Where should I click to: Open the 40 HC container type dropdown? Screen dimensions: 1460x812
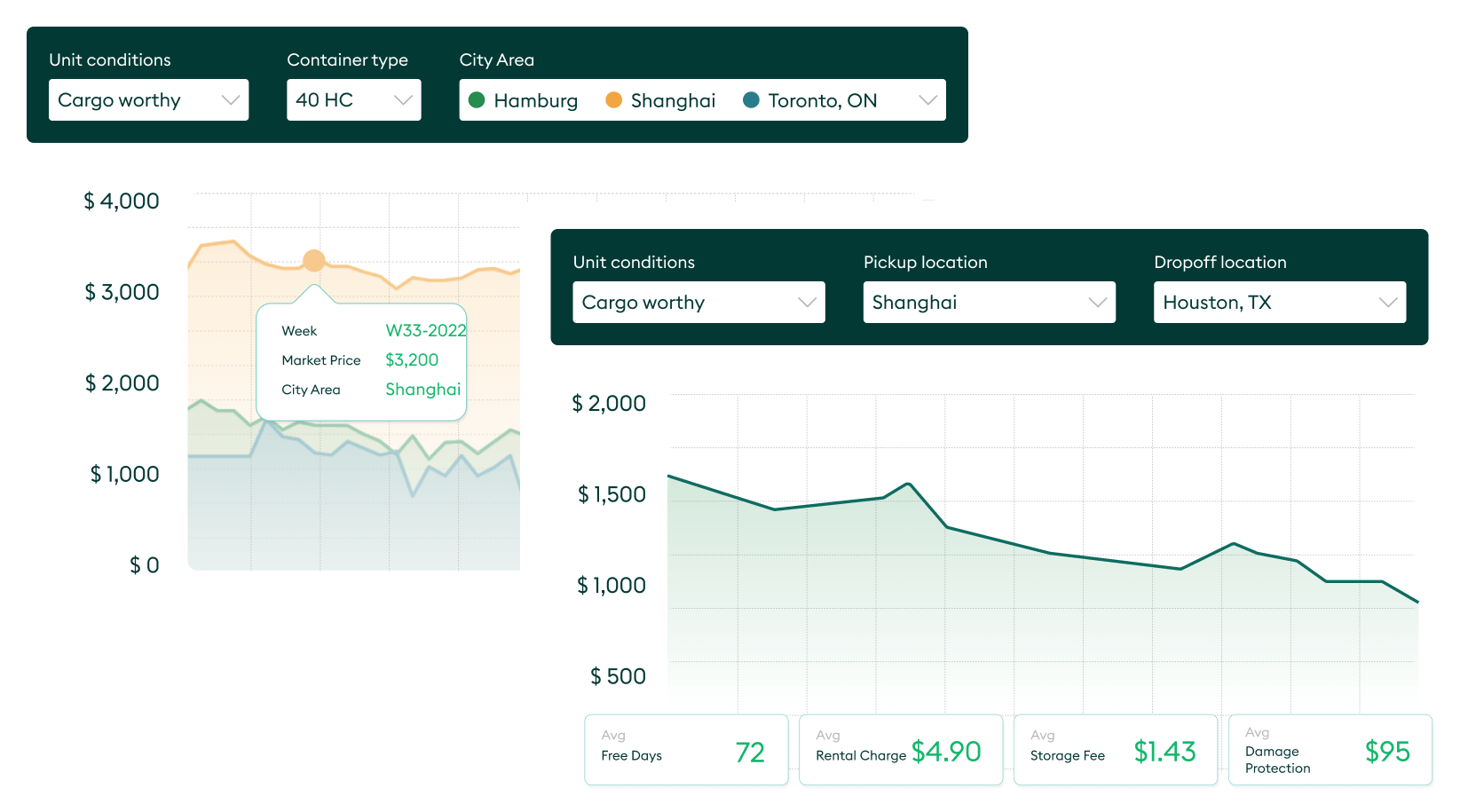click(x=353, y=100)
